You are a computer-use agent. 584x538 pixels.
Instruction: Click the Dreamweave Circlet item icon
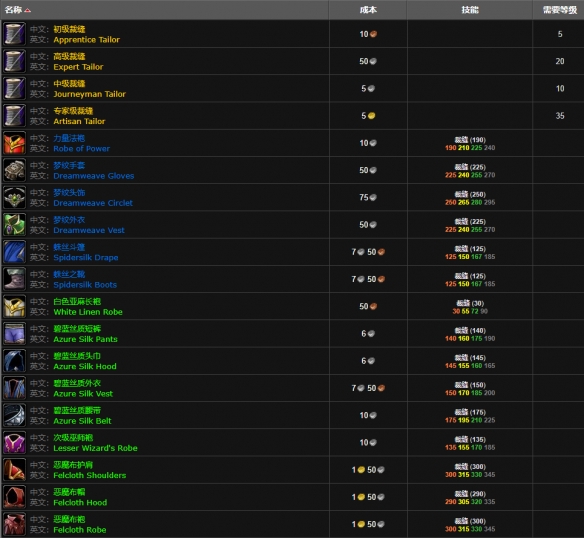(x=15, y=197)
